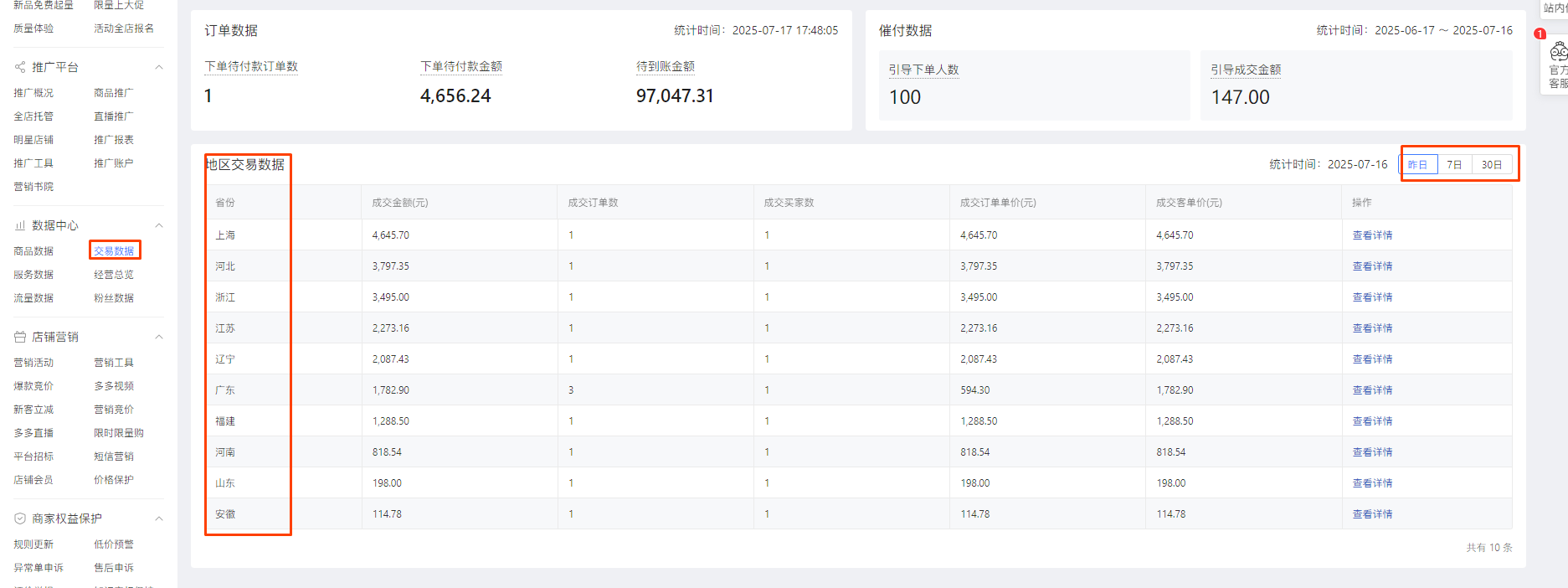
Task: Go to 商品数据 menu item
Action: 33,251
